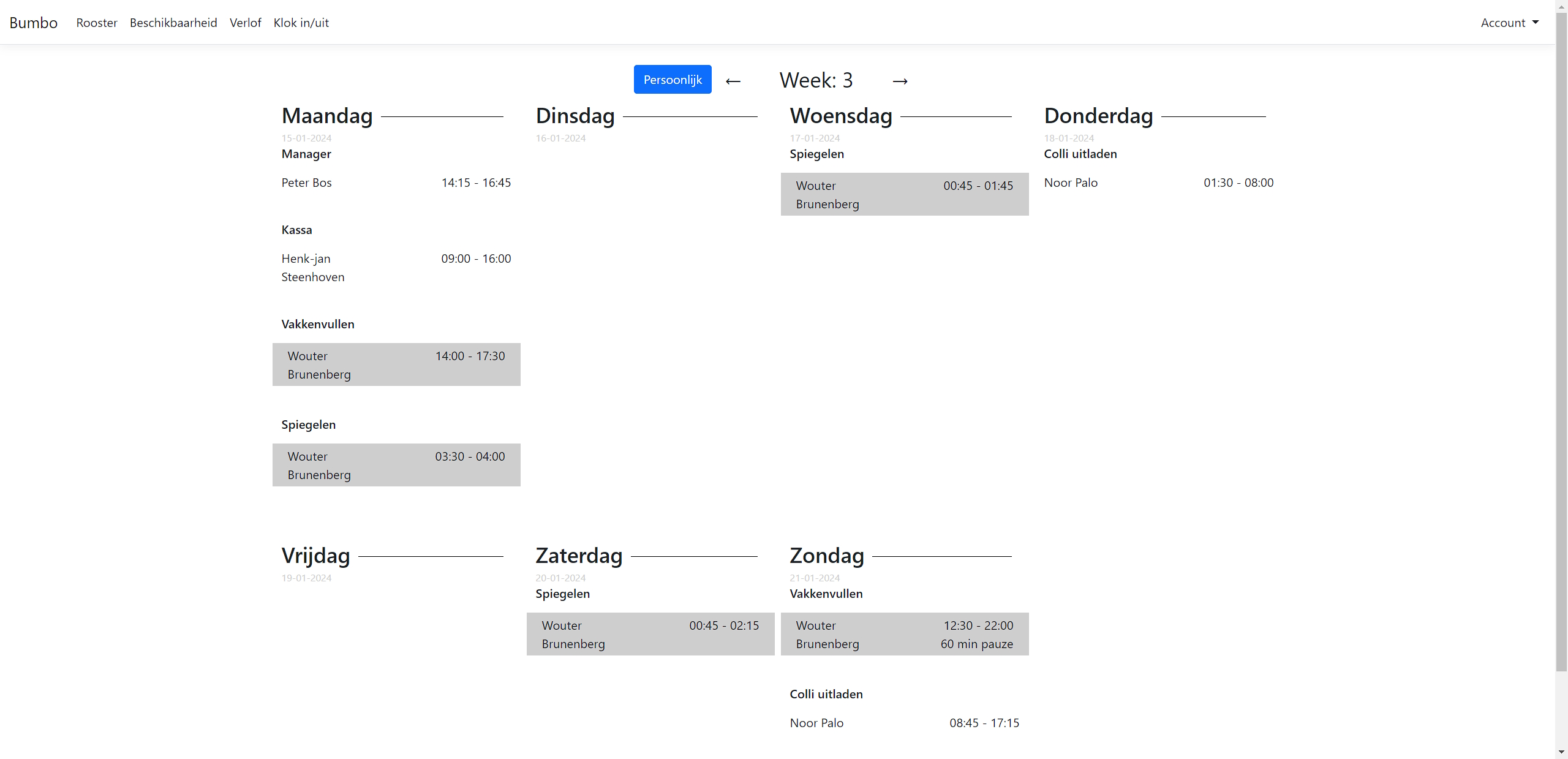Click the Week: 3 heading

816,80
